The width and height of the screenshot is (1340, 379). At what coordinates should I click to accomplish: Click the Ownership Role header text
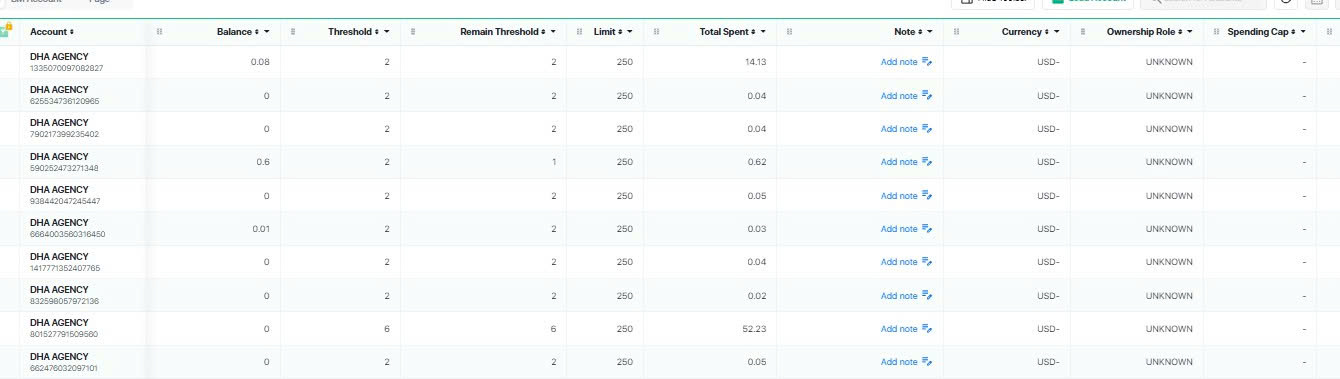(x=1144, y=32)
